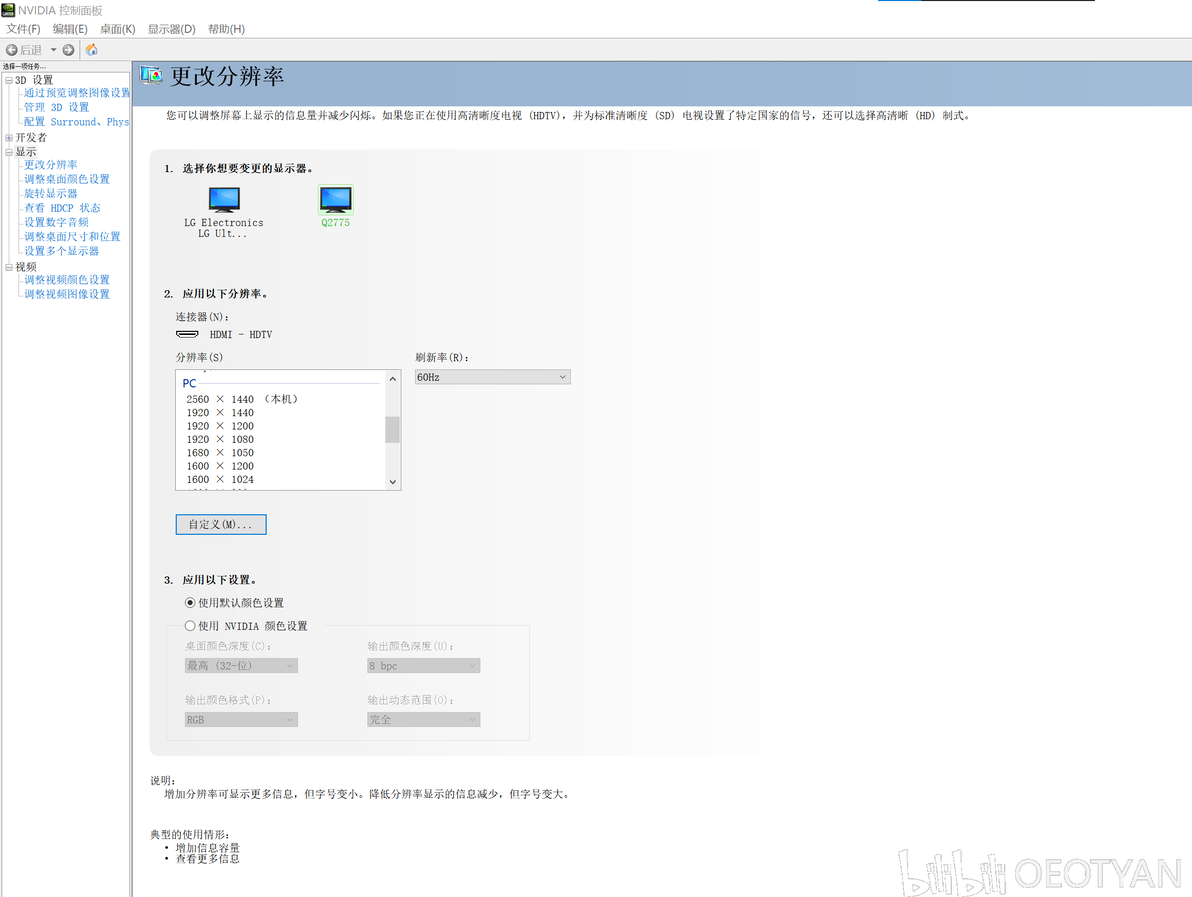Click resolution list scroll up arrow
Image resolution: width=1192 pixels, height=897 pixels.
pos(392,379)
